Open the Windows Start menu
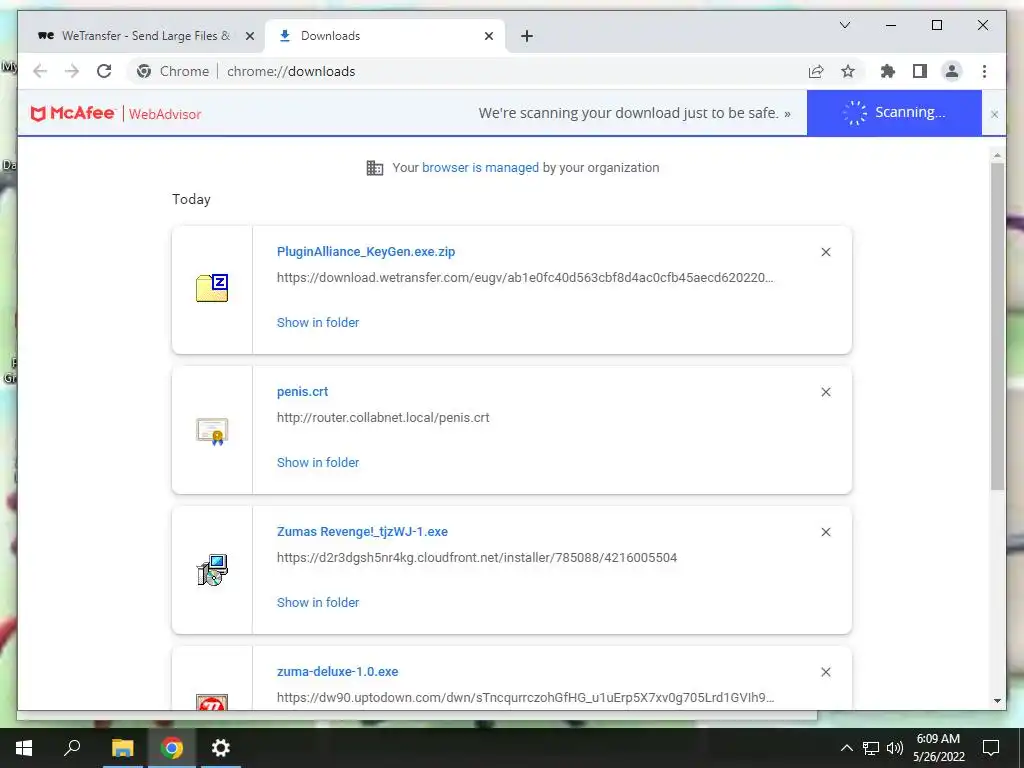Image resolution: width=1024 pixels, height=768 pixels. [24, 748]
